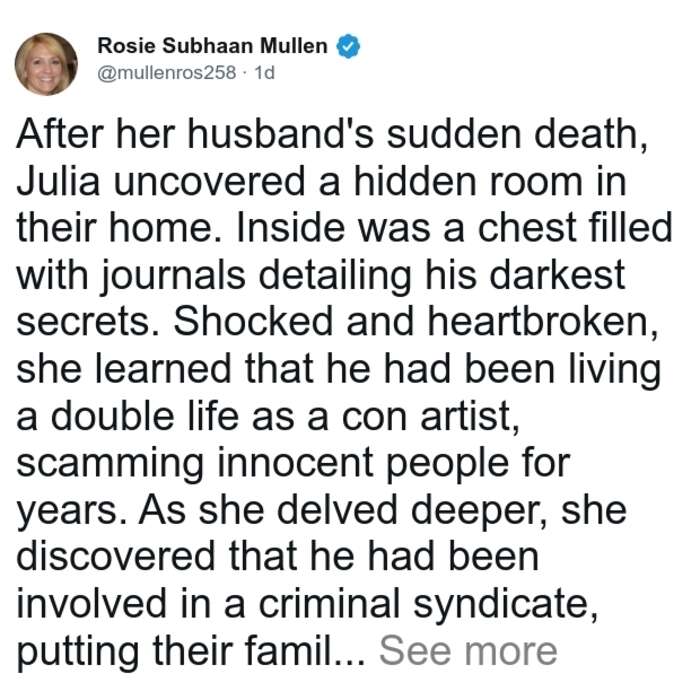700x700 pixels.
Task: Click the blue verified badge icon
Action: click(348, 46)
